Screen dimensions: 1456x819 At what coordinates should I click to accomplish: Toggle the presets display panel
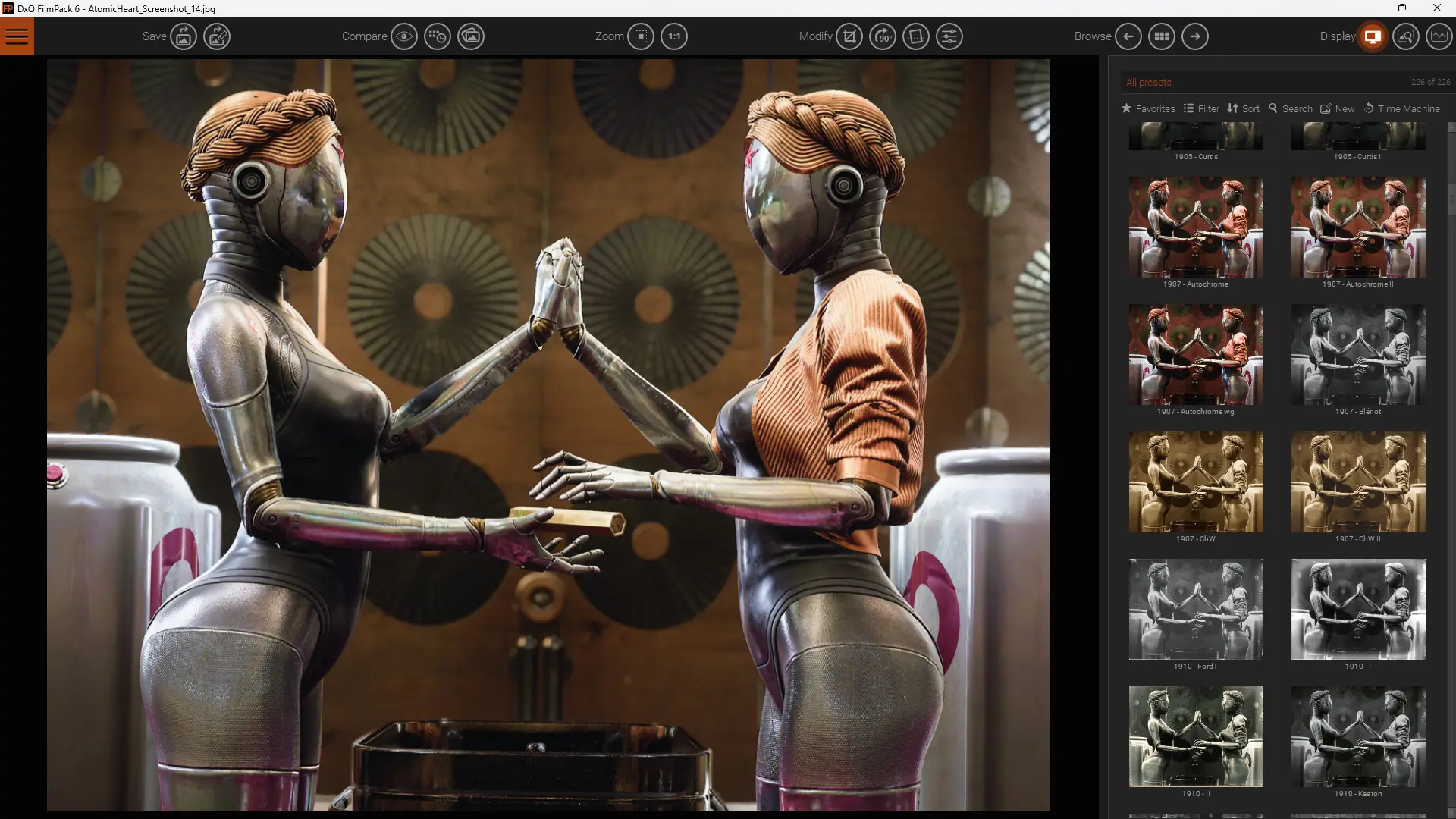[1373, 36]
